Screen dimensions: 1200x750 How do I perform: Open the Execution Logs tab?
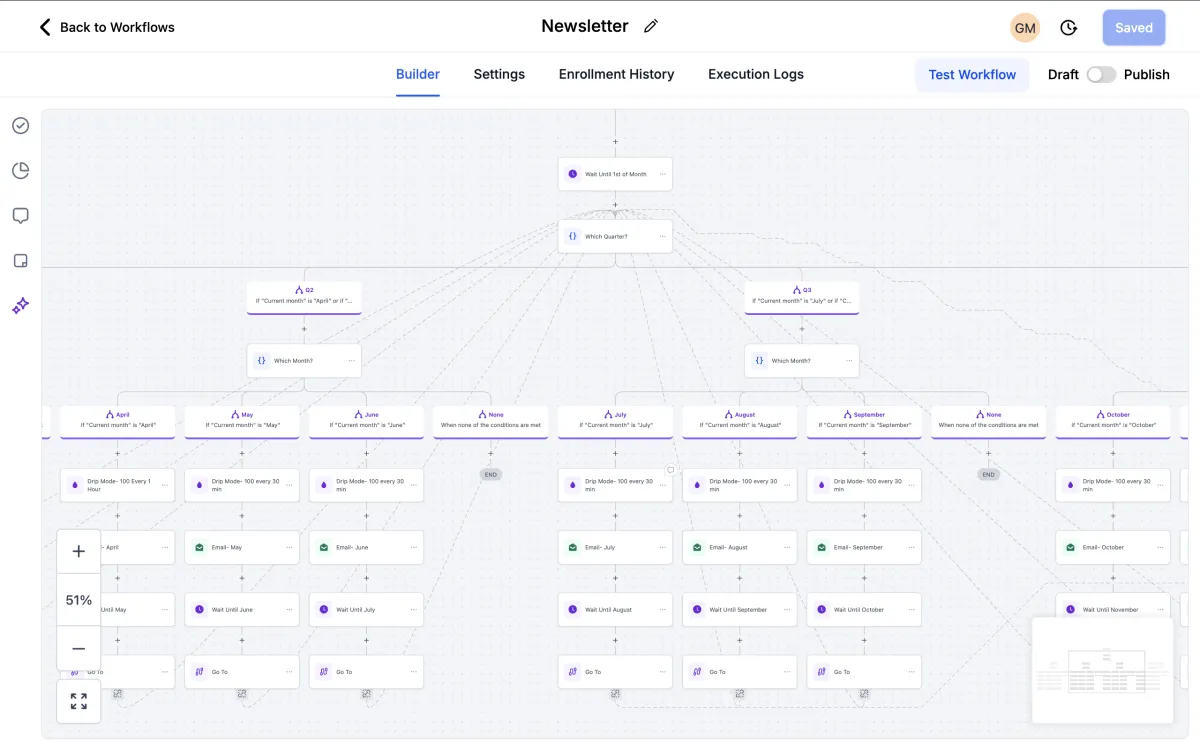point(755,74)
